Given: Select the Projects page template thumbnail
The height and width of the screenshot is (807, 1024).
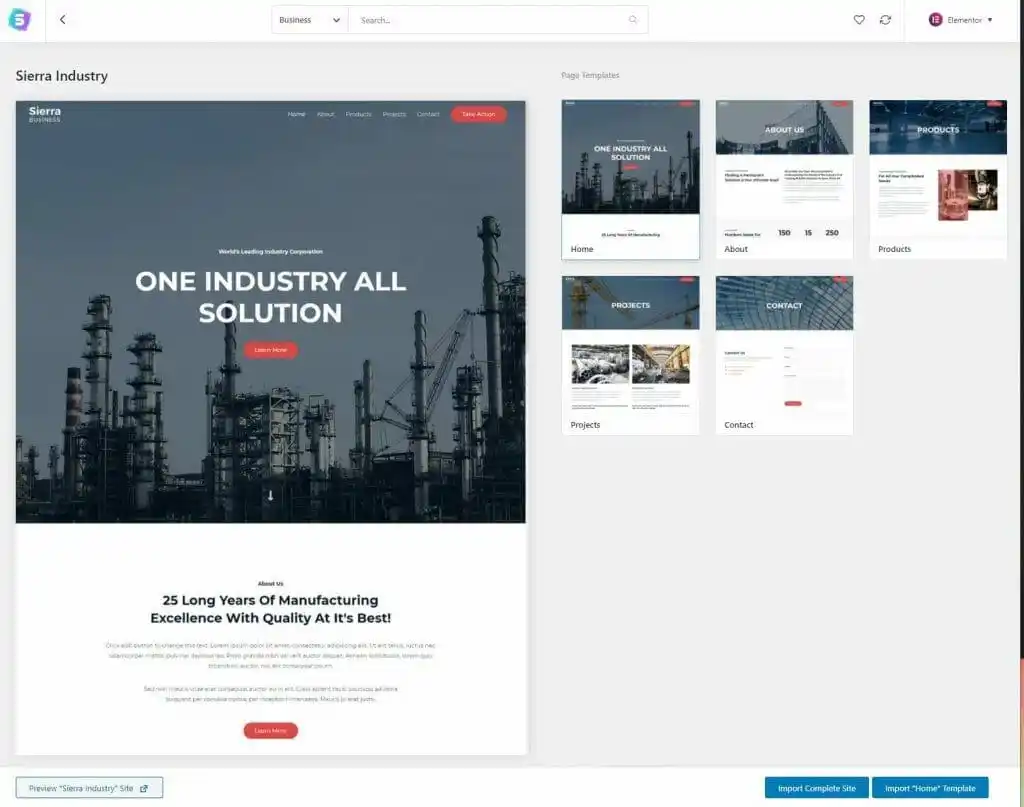Looking at the screenshot, I should 630,346.
